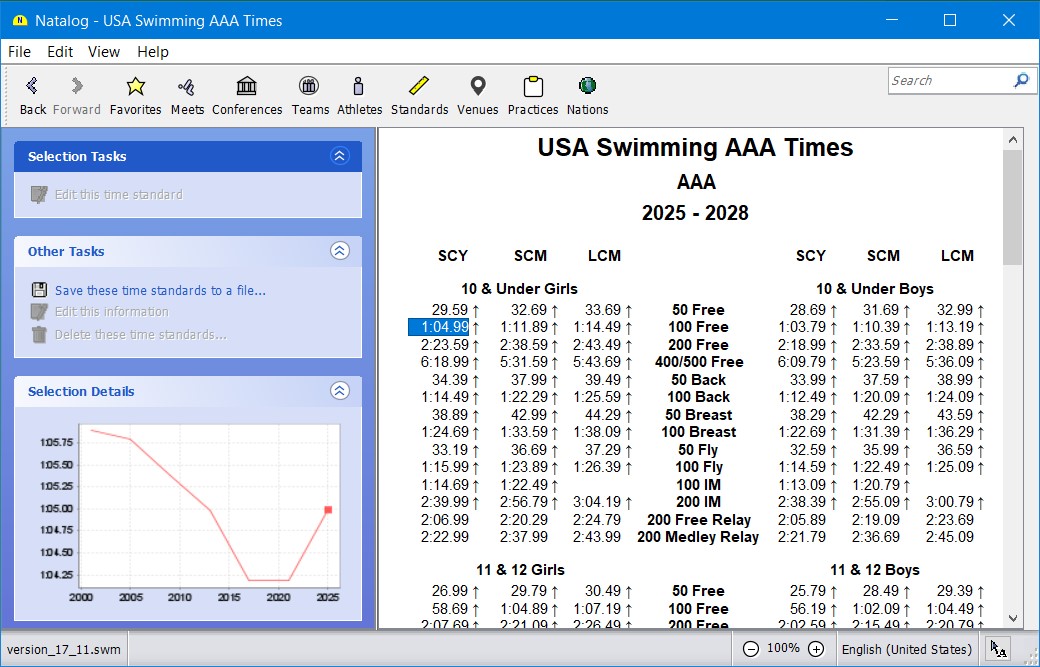1040x667 pixels.
Task: Open the Meets toolbar icon
Action: pos(186,87)
